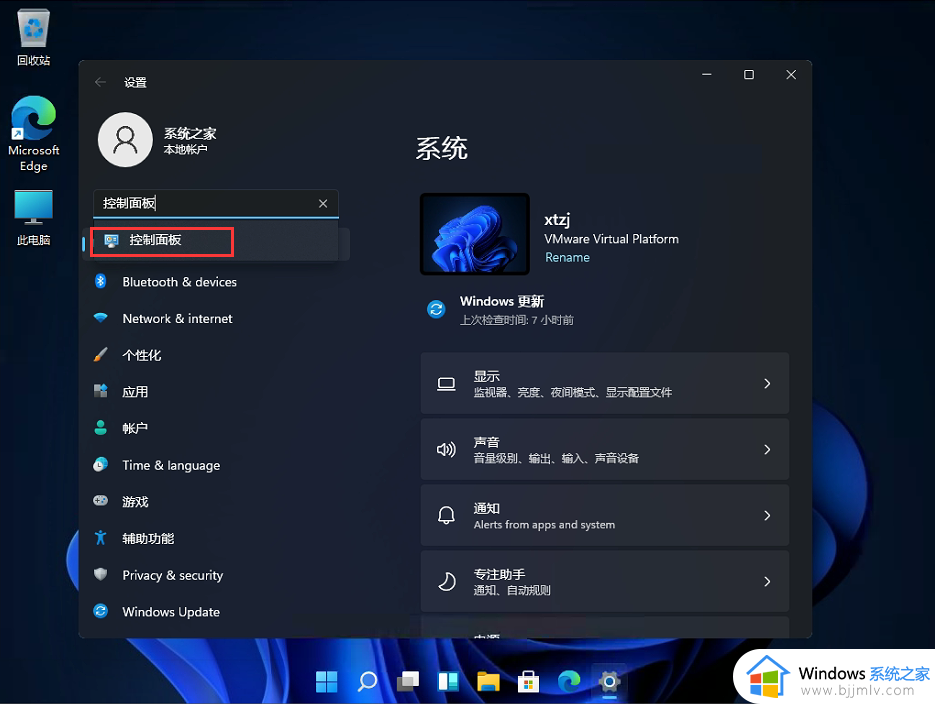The image size is (935, 704).
Task: Click the Settings gear on taskbar
Action: click(x=609, y=681)
